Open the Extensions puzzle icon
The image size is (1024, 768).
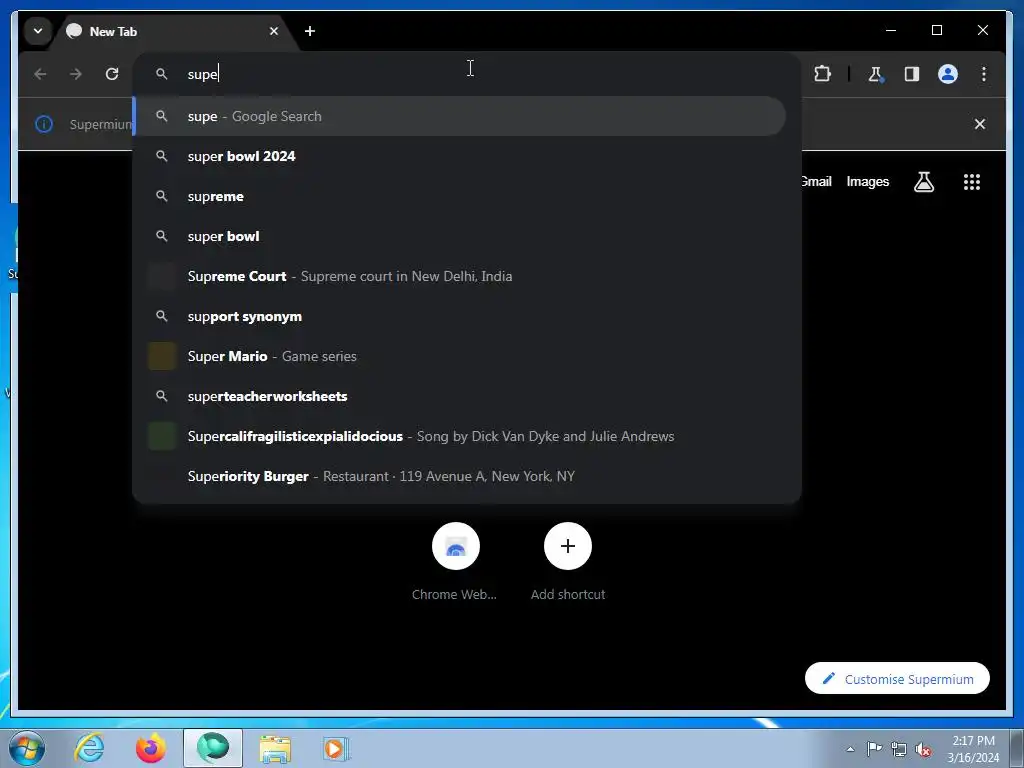(822, 74)
